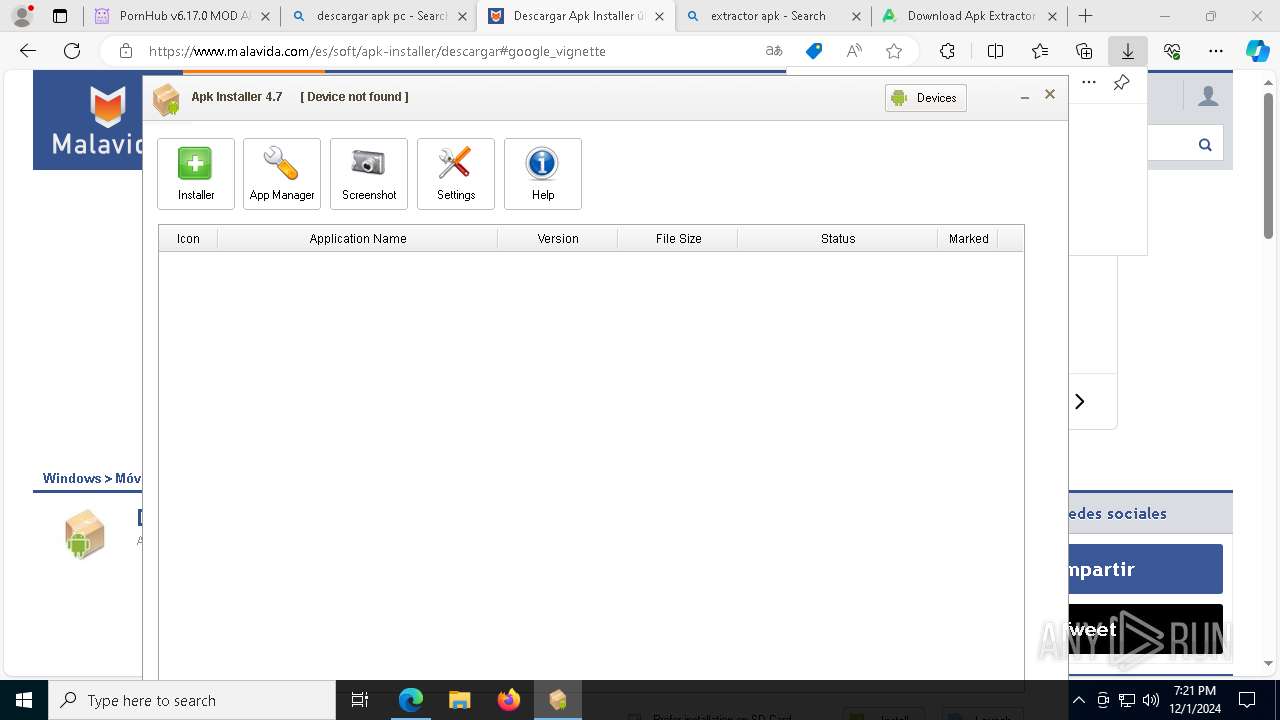View site information lock icon
1280x720 pixels.
click(x=126, y=51)
